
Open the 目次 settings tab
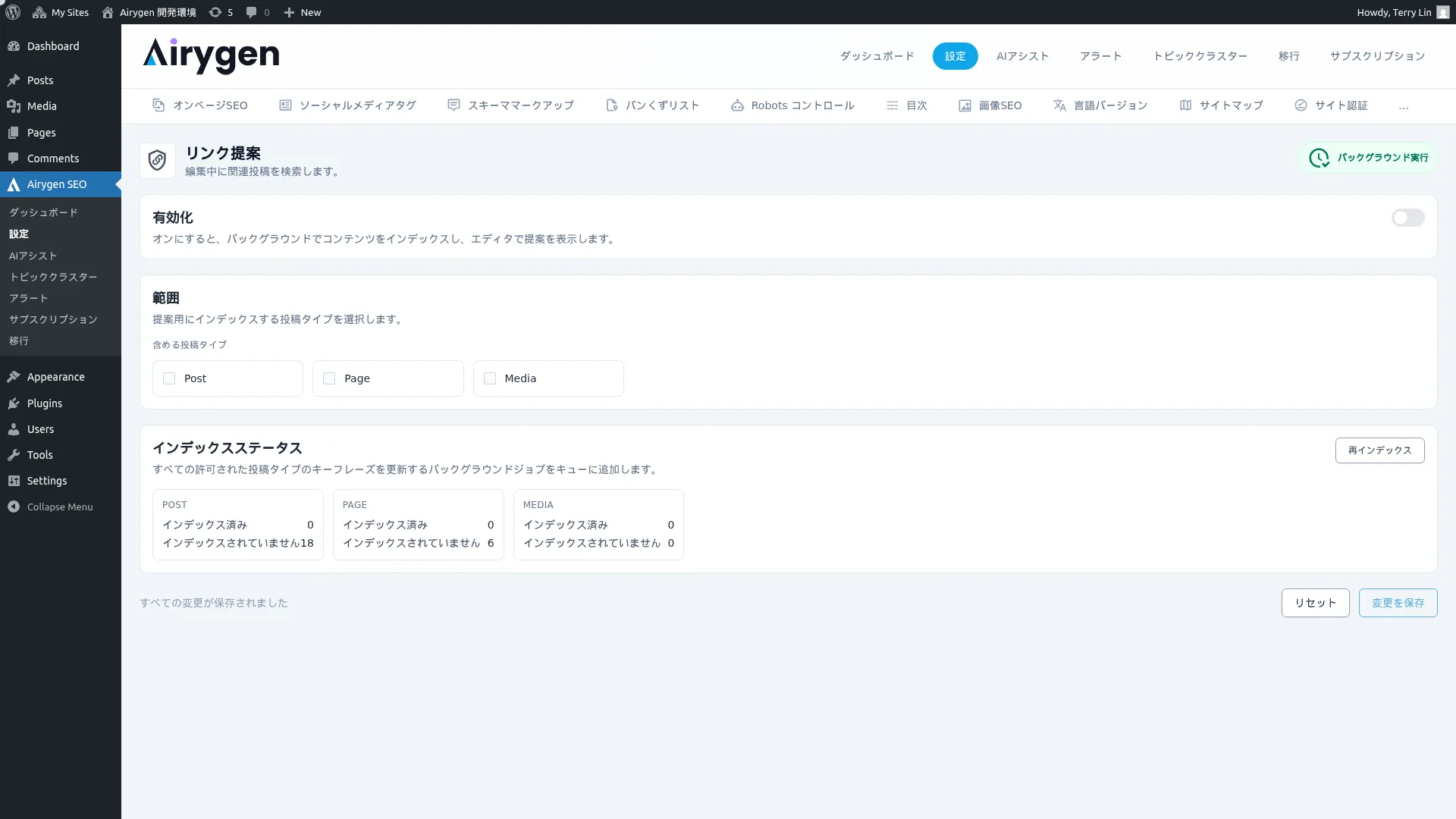point(907,105)
